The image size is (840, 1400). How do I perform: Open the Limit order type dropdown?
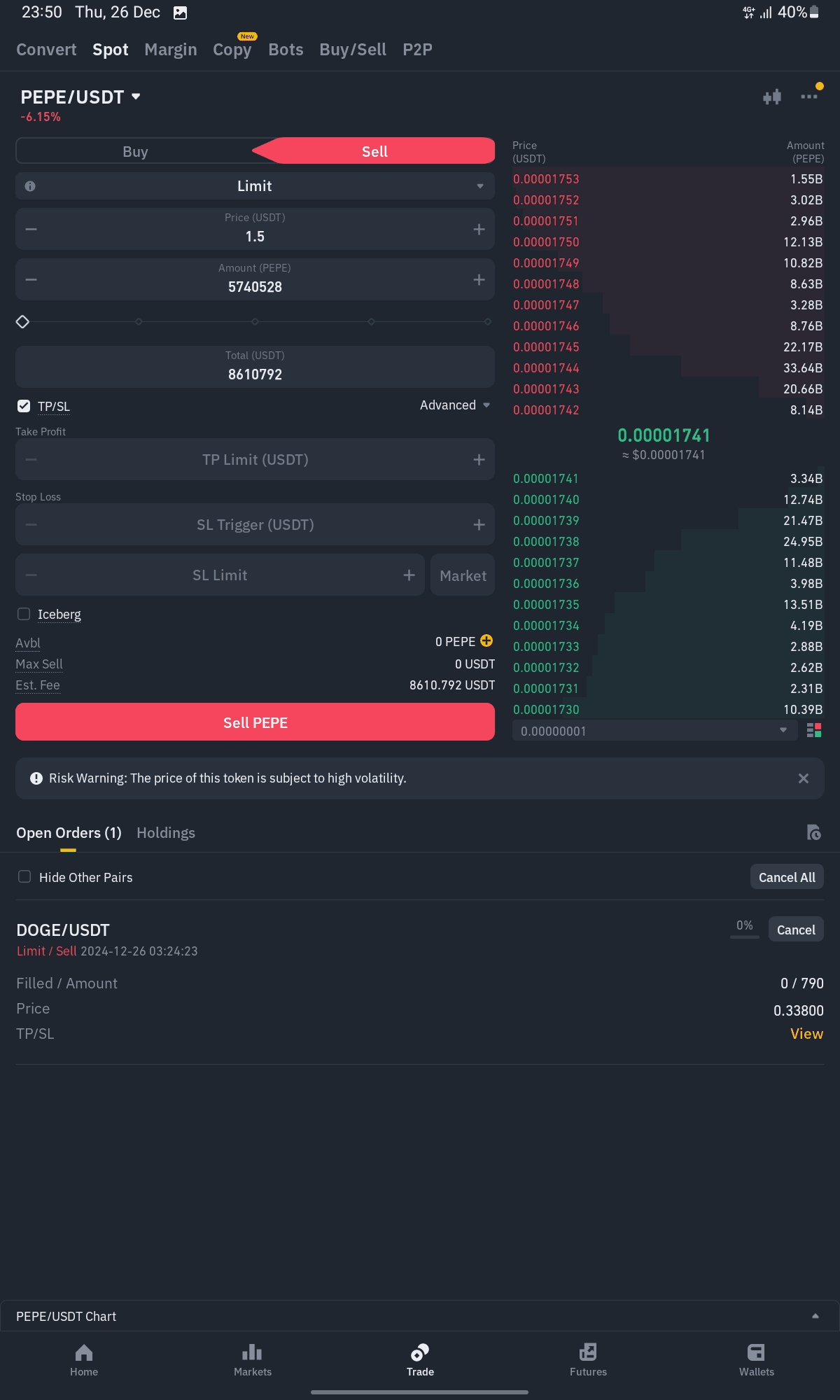pos(255,186)
